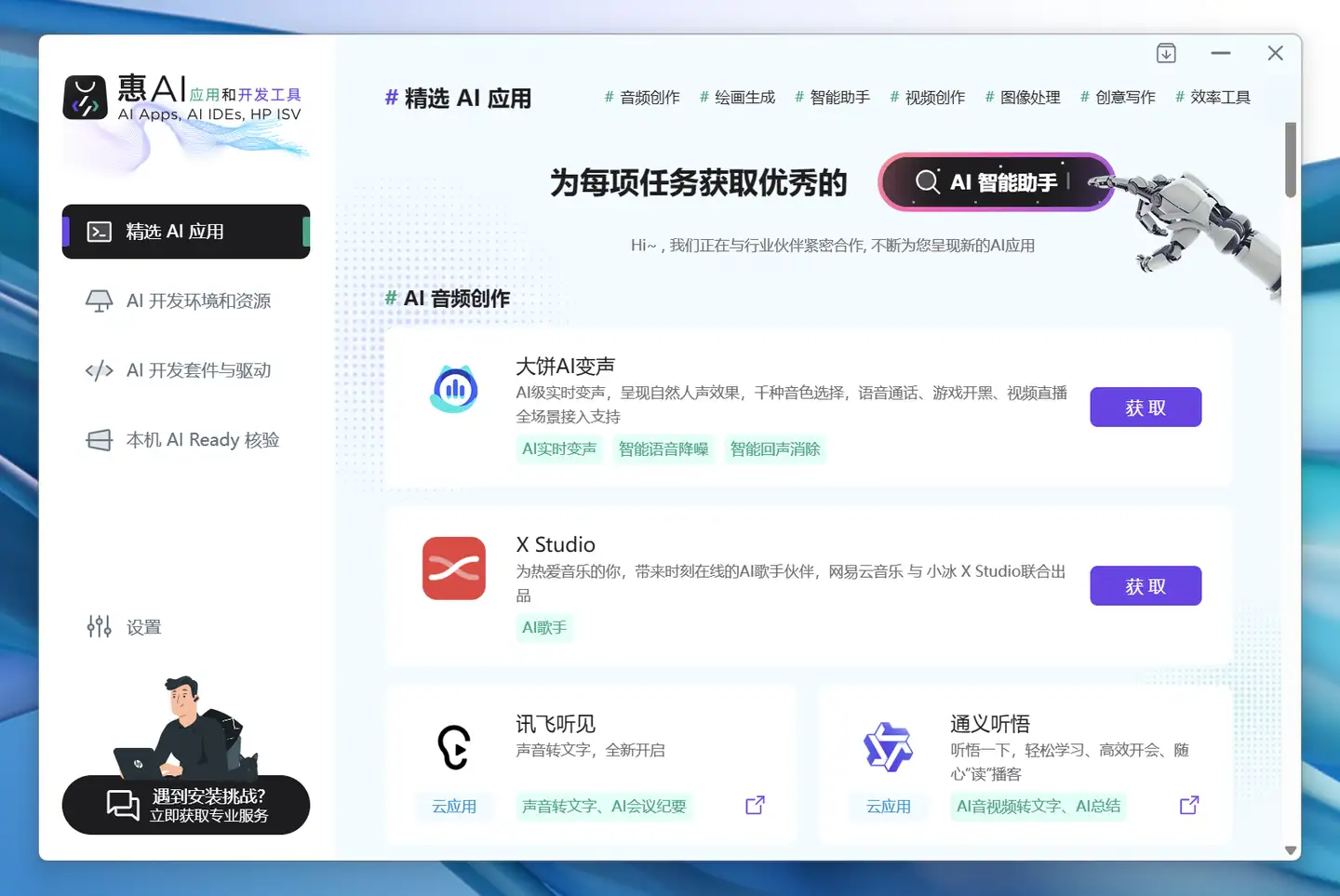Click the vertical scrollbar thumb
1340x896 pixels.
click(x=1291, y=160)
